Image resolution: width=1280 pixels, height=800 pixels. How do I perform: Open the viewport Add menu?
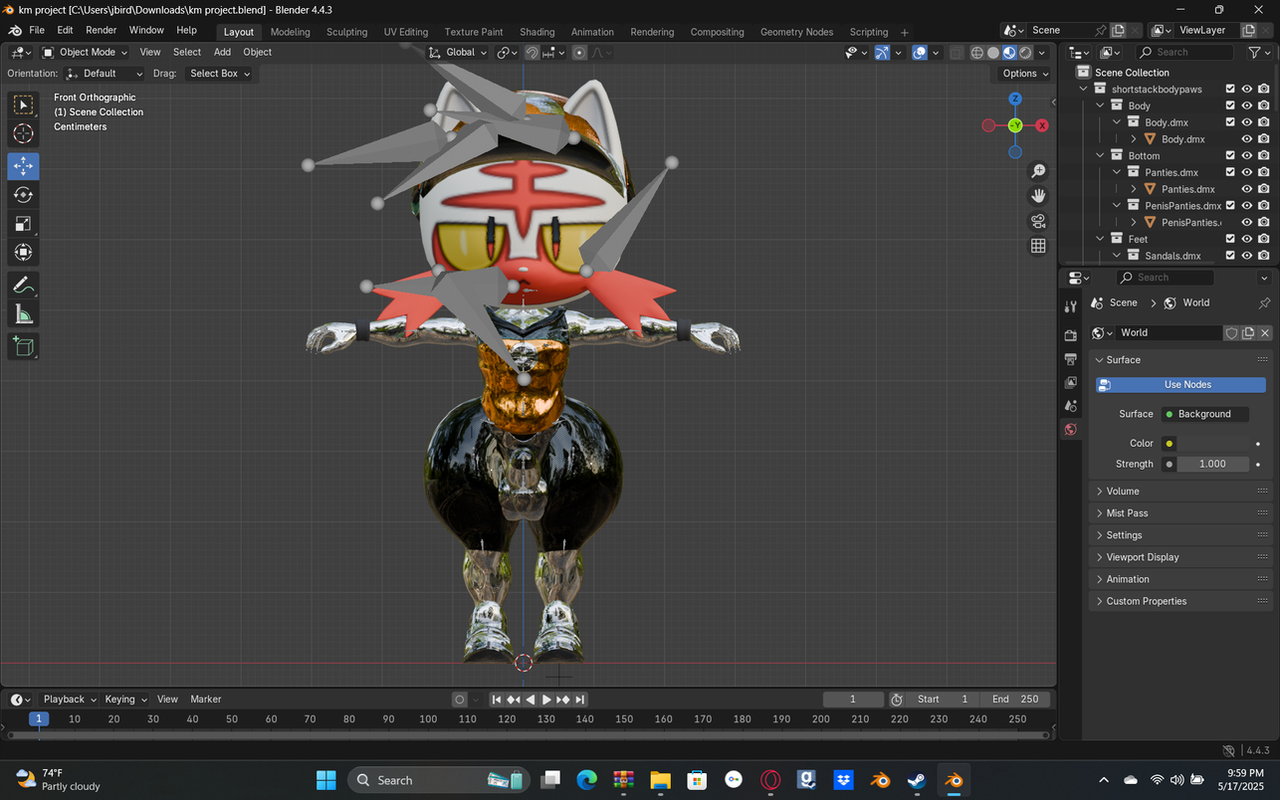(222, 52)
